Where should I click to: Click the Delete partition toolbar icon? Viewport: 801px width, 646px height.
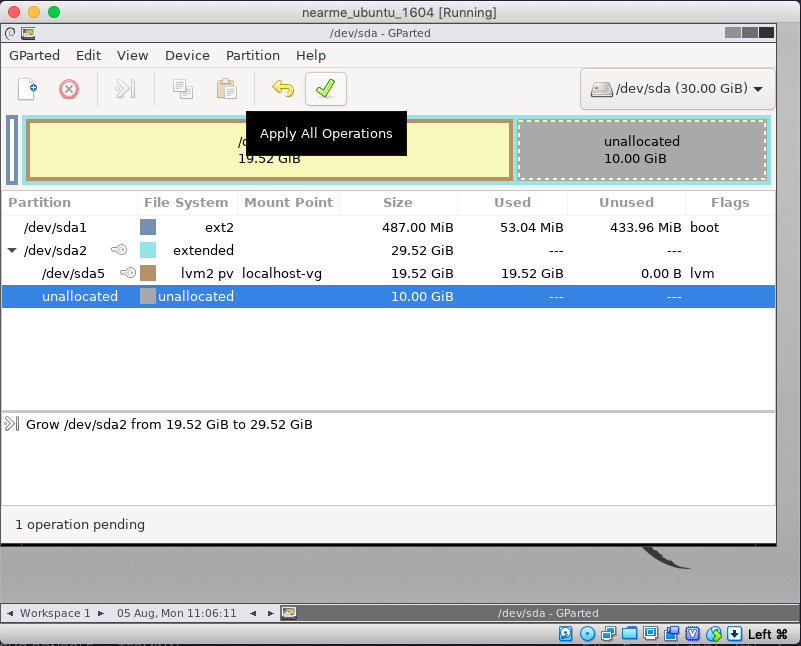(x=69, y=89)
